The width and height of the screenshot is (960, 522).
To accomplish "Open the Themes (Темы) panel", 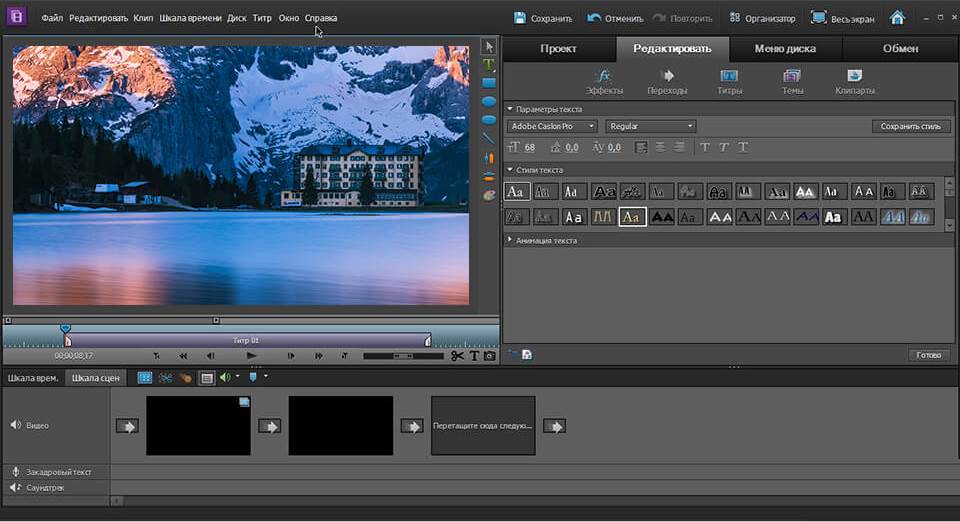I will (x=792, y=82).
